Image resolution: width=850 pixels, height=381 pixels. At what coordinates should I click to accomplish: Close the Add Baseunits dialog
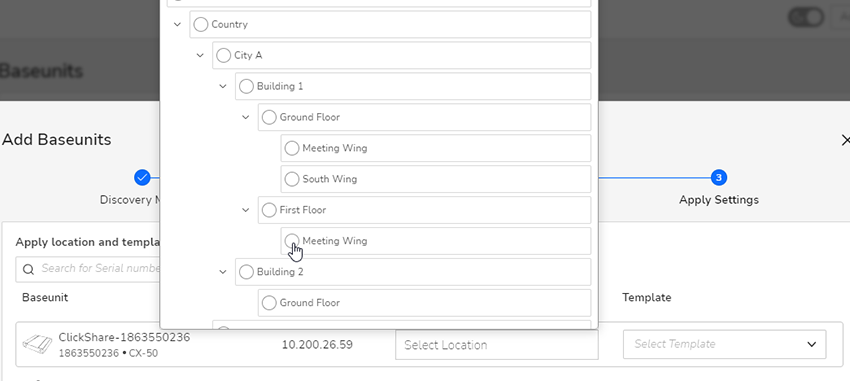[845, 140]
